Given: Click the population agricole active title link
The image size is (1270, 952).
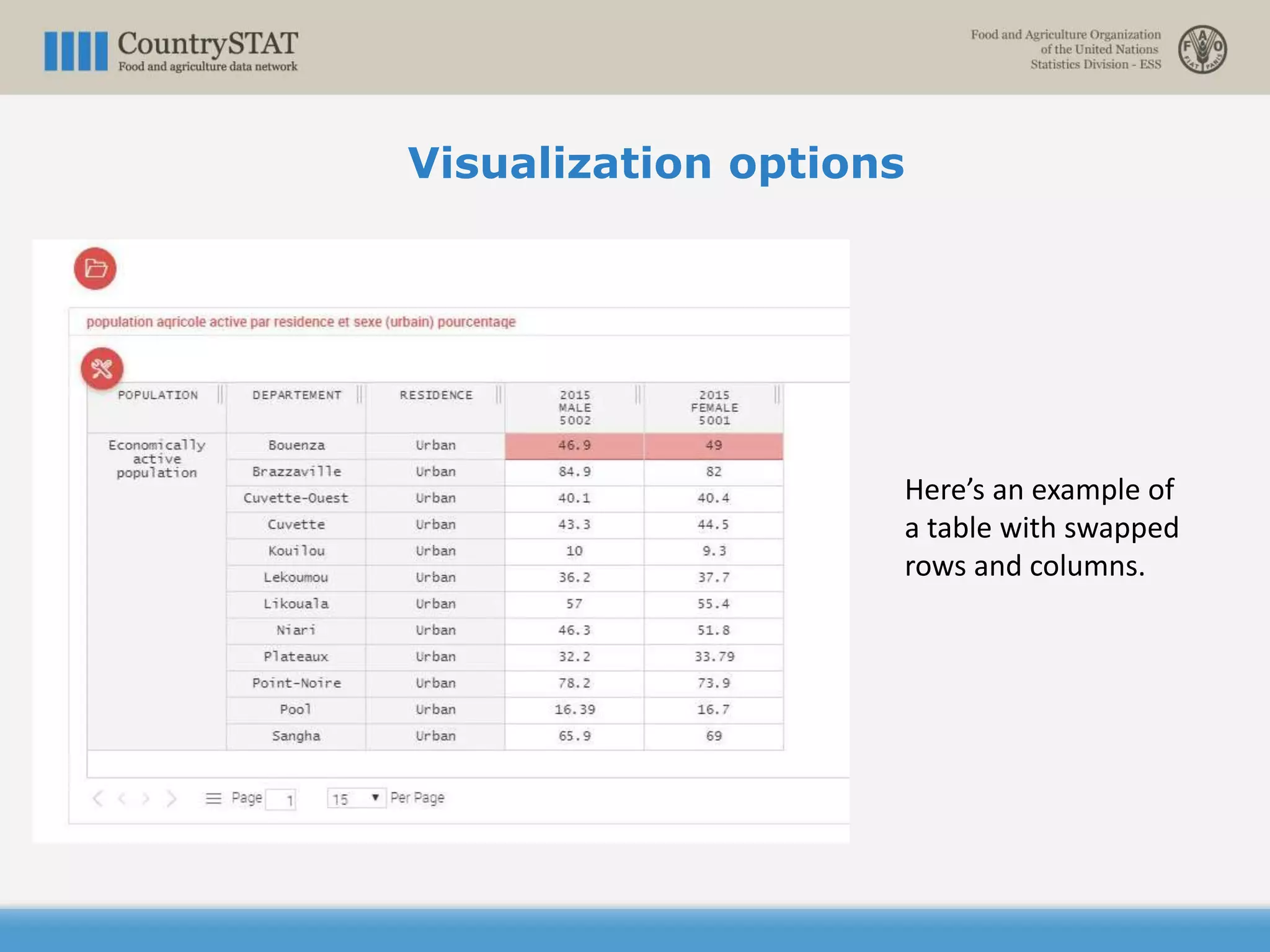Looking at the screenshot, I should click(301, 322).
